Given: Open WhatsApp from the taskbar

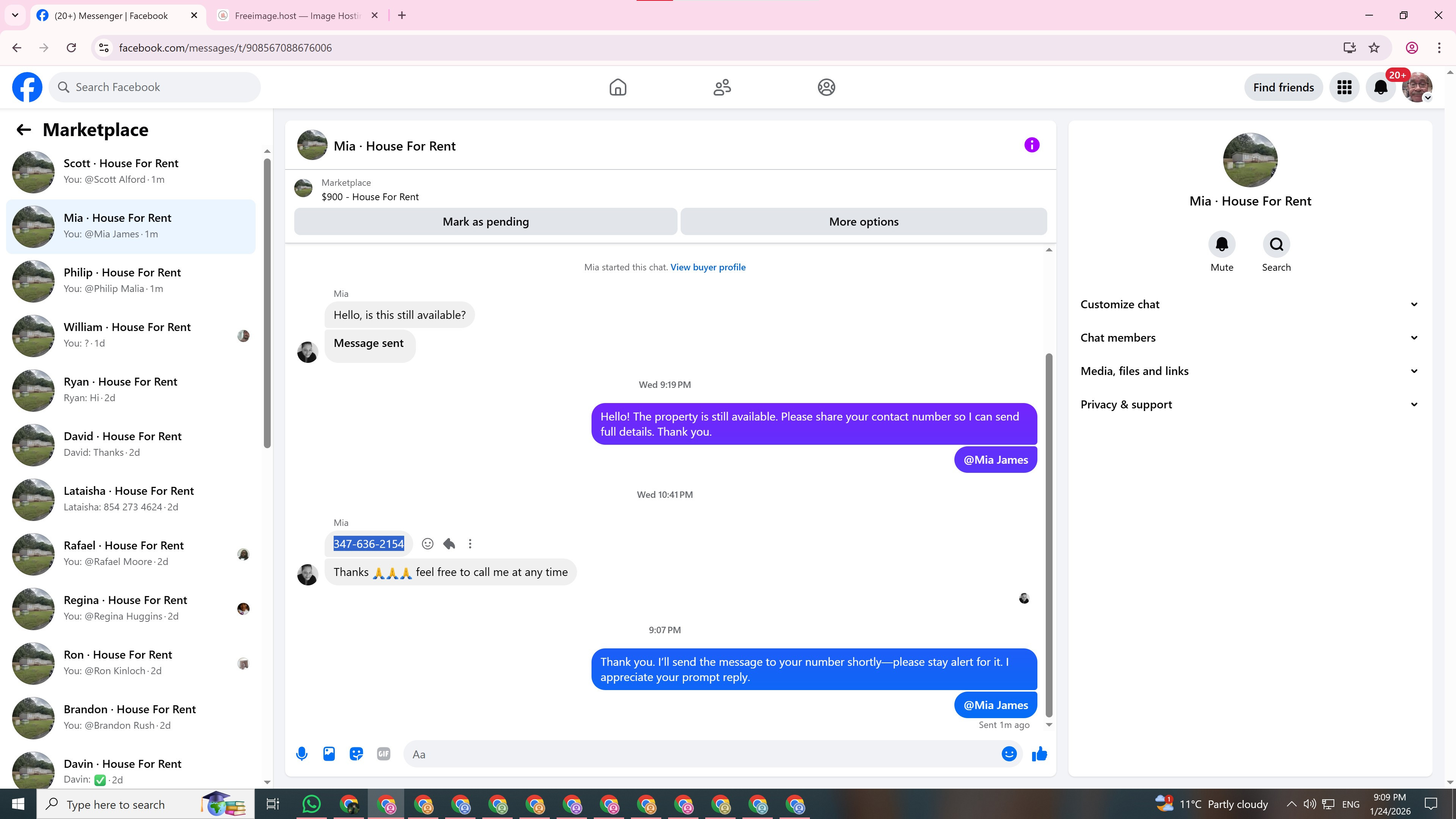Looking at the screenshot, I should coord(311,804).
